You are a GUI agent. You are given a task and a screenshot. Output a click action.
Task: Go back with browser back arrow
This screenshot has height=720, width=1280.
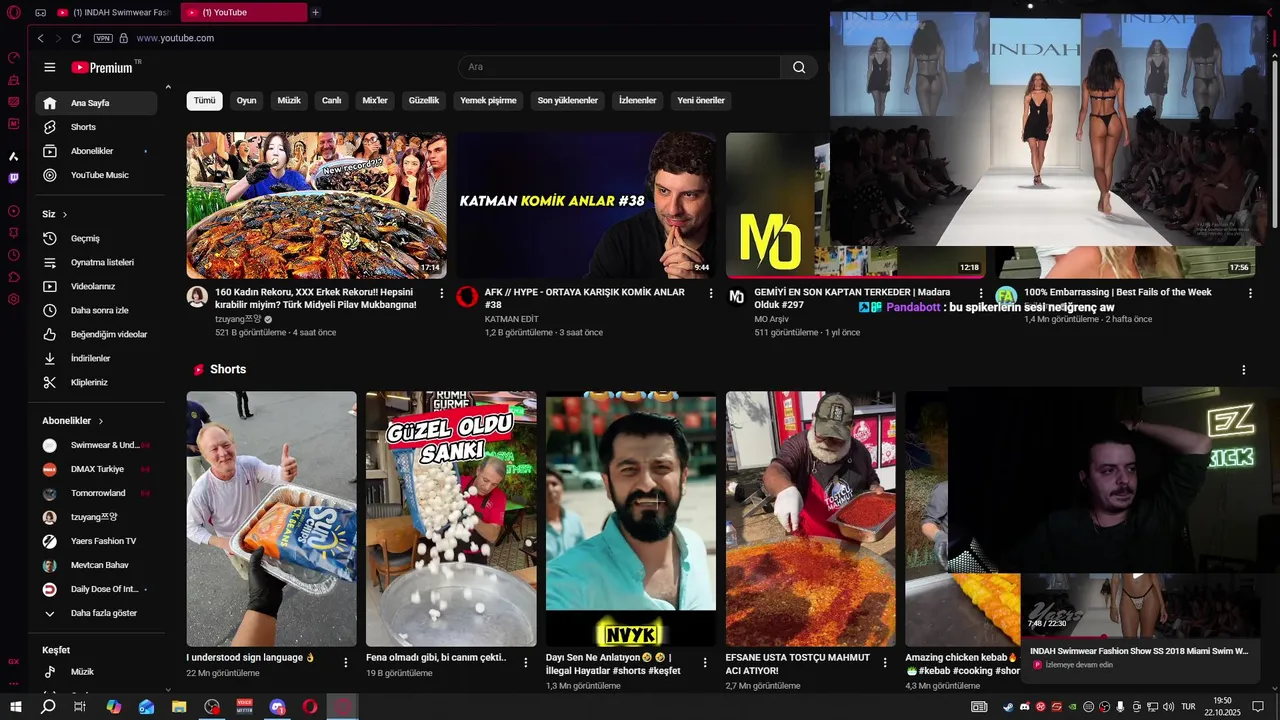(x=40, y=38)
